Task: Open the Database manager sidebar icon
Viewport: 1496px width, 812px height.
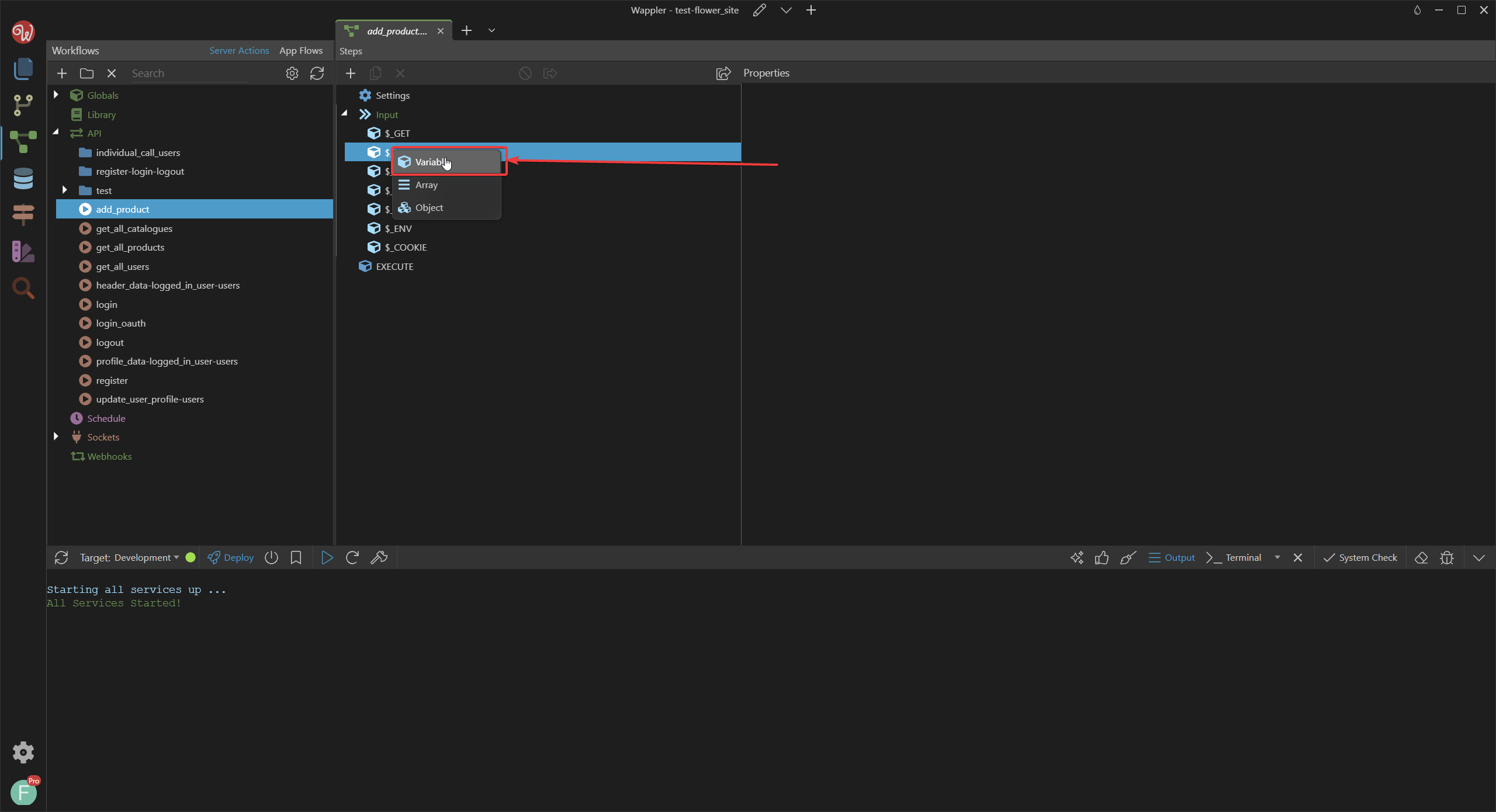Action: pyautogui.click(x=23, y=179)
